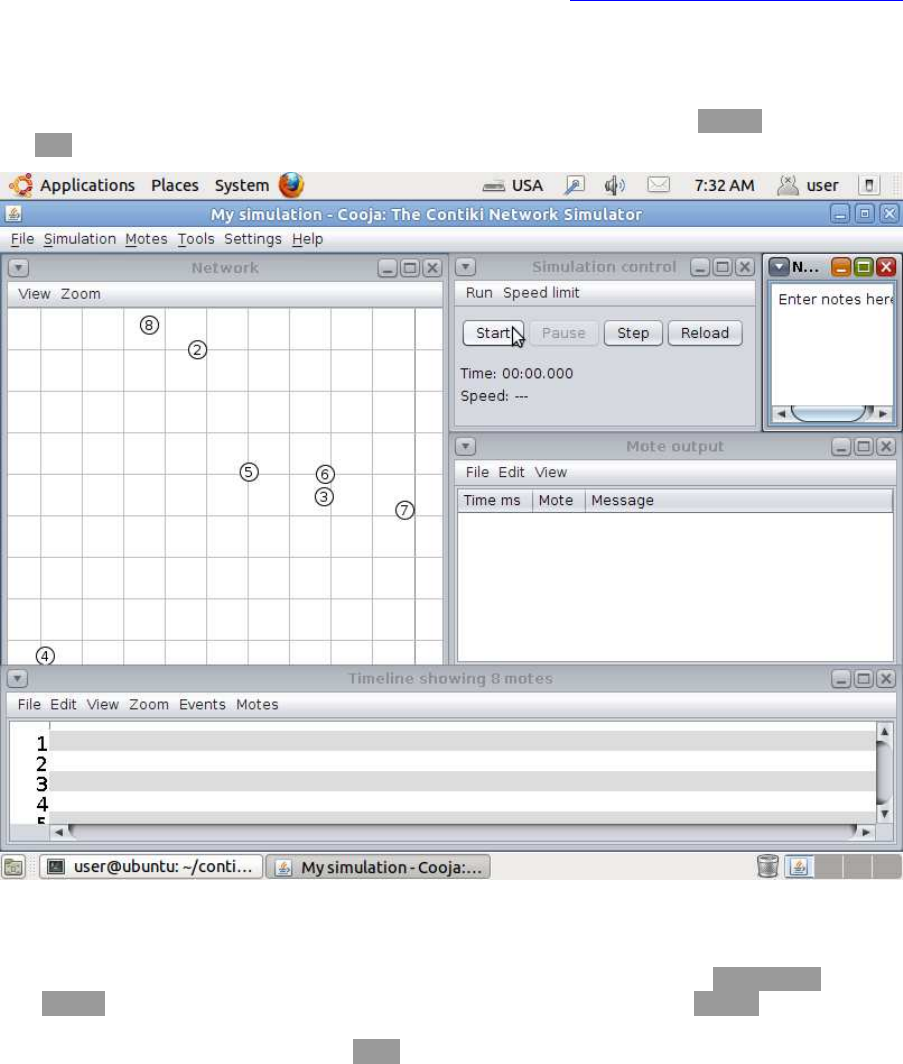Open the System menu in the top panel
The image size is (903, 1064).
pyautogui.click(x=242, y=185)
